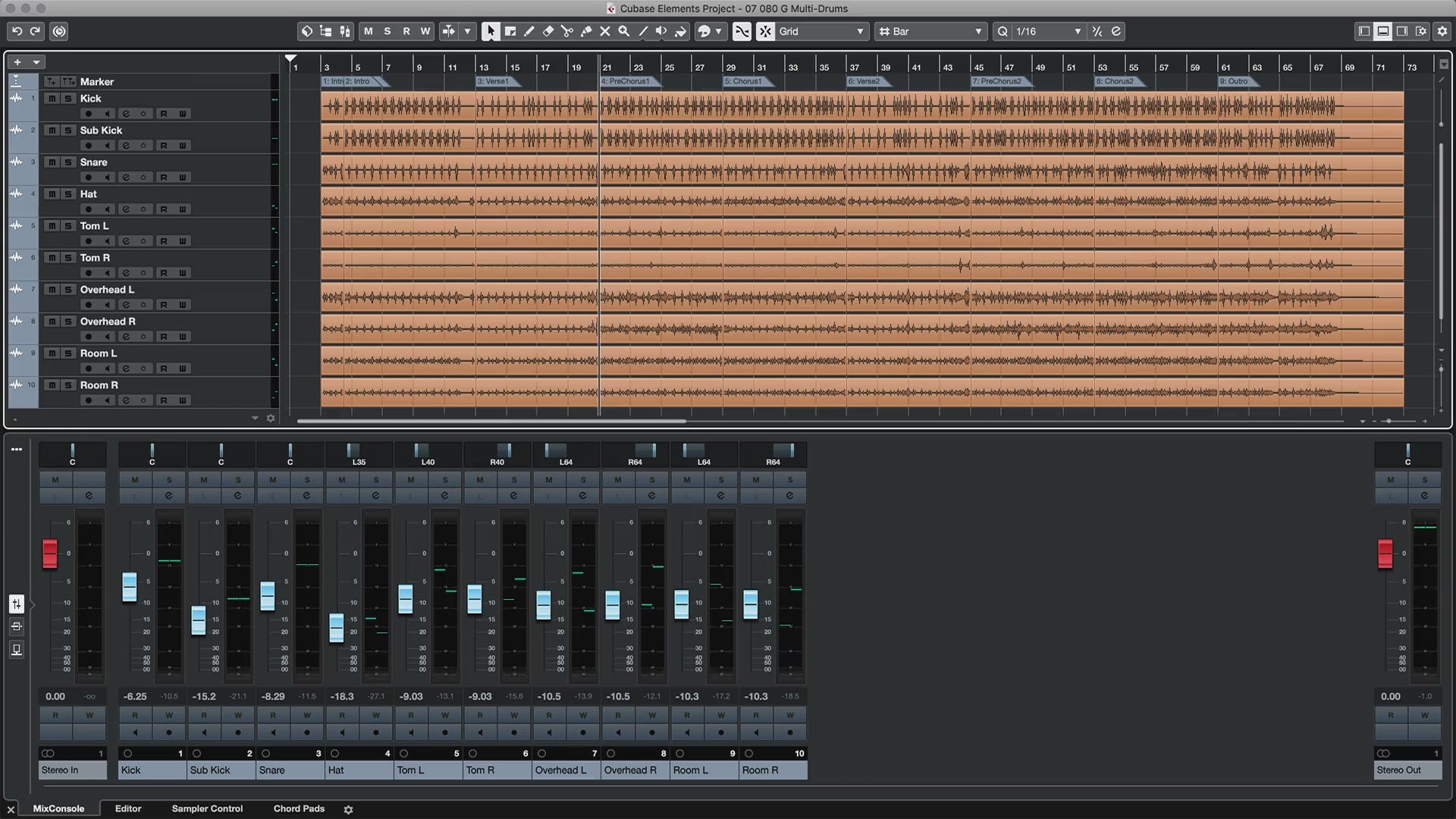Click the Quantize Q icon
Screen dimensions: 1456x819
pyautogui.click(x=1003, y=31)
